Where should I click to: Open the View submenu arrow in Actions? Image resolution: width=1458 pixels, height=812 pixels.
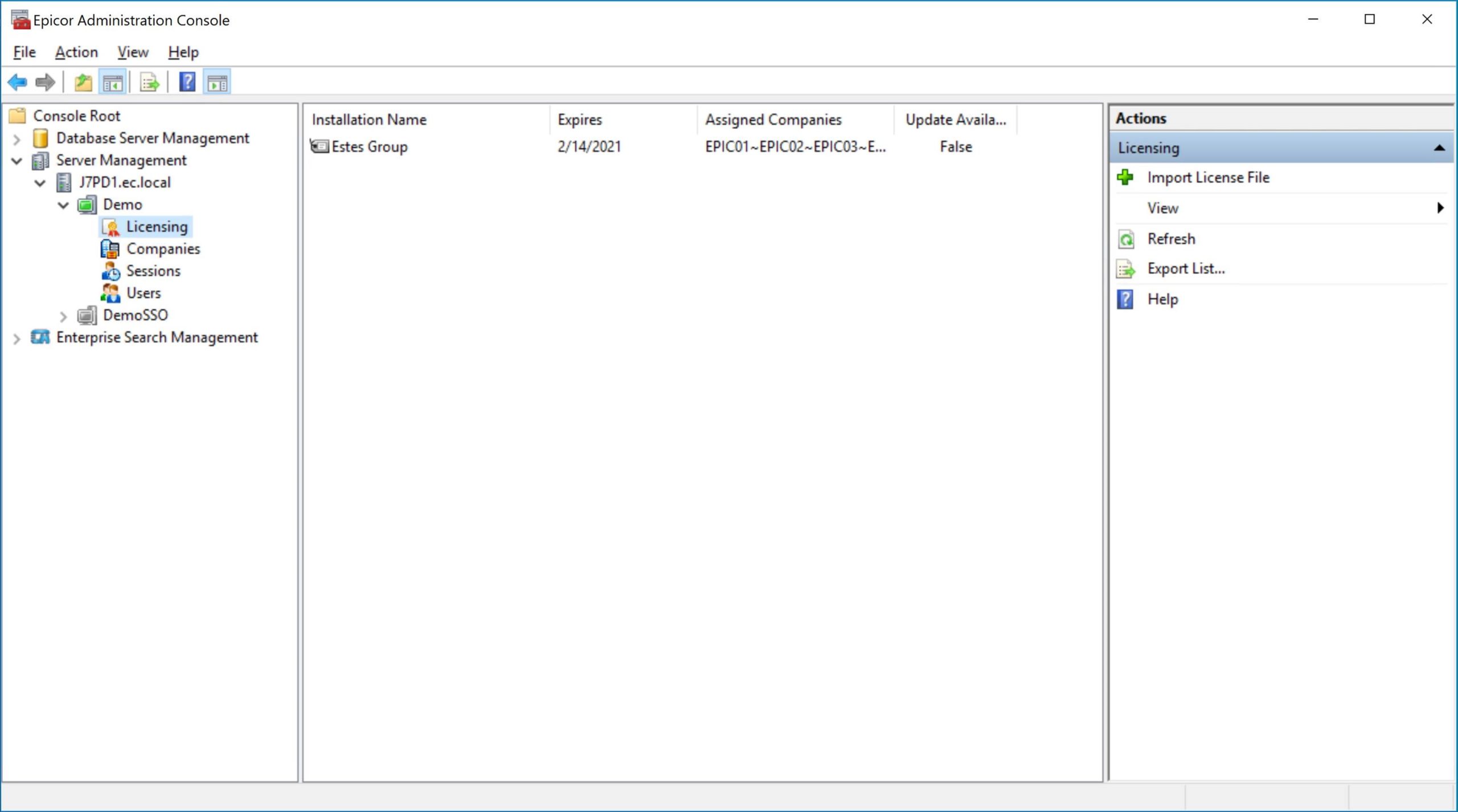[x=1440, y=208]
